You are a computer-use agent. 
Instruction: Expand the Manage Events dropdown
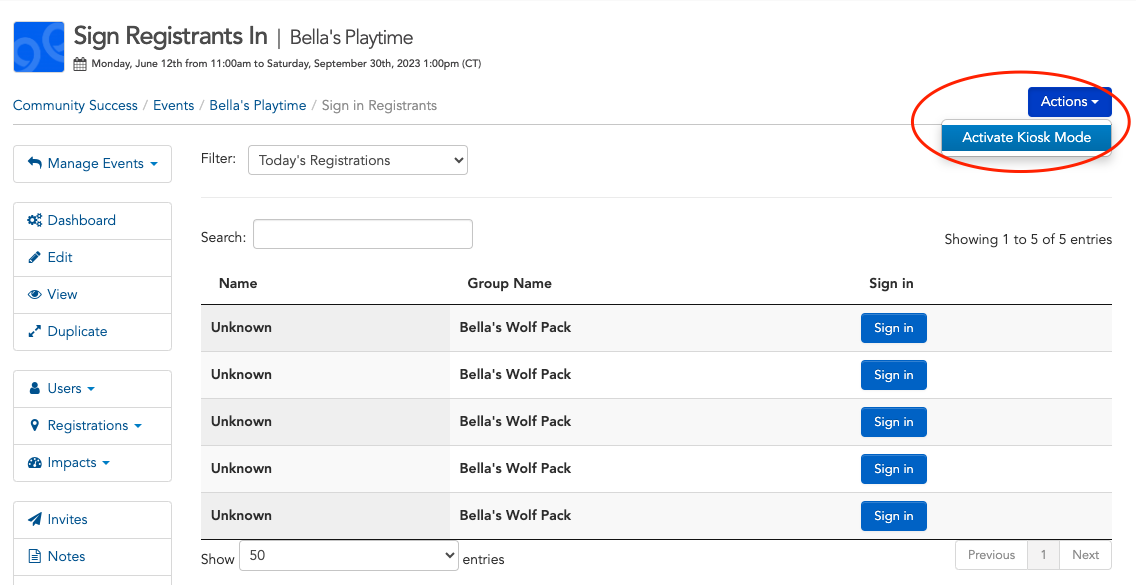[x=93, y=164]
